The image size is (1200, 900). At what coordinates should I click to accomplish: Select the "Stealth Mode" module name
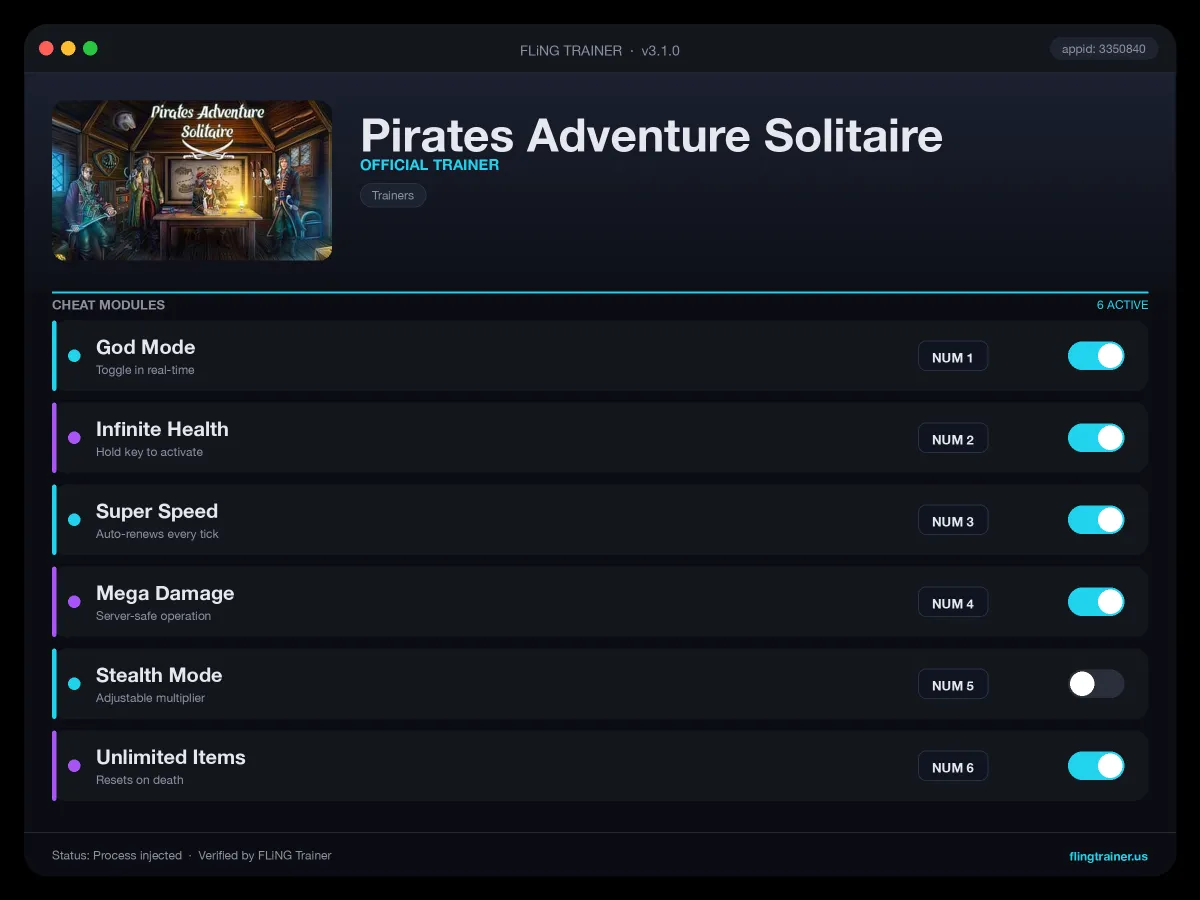159,675
